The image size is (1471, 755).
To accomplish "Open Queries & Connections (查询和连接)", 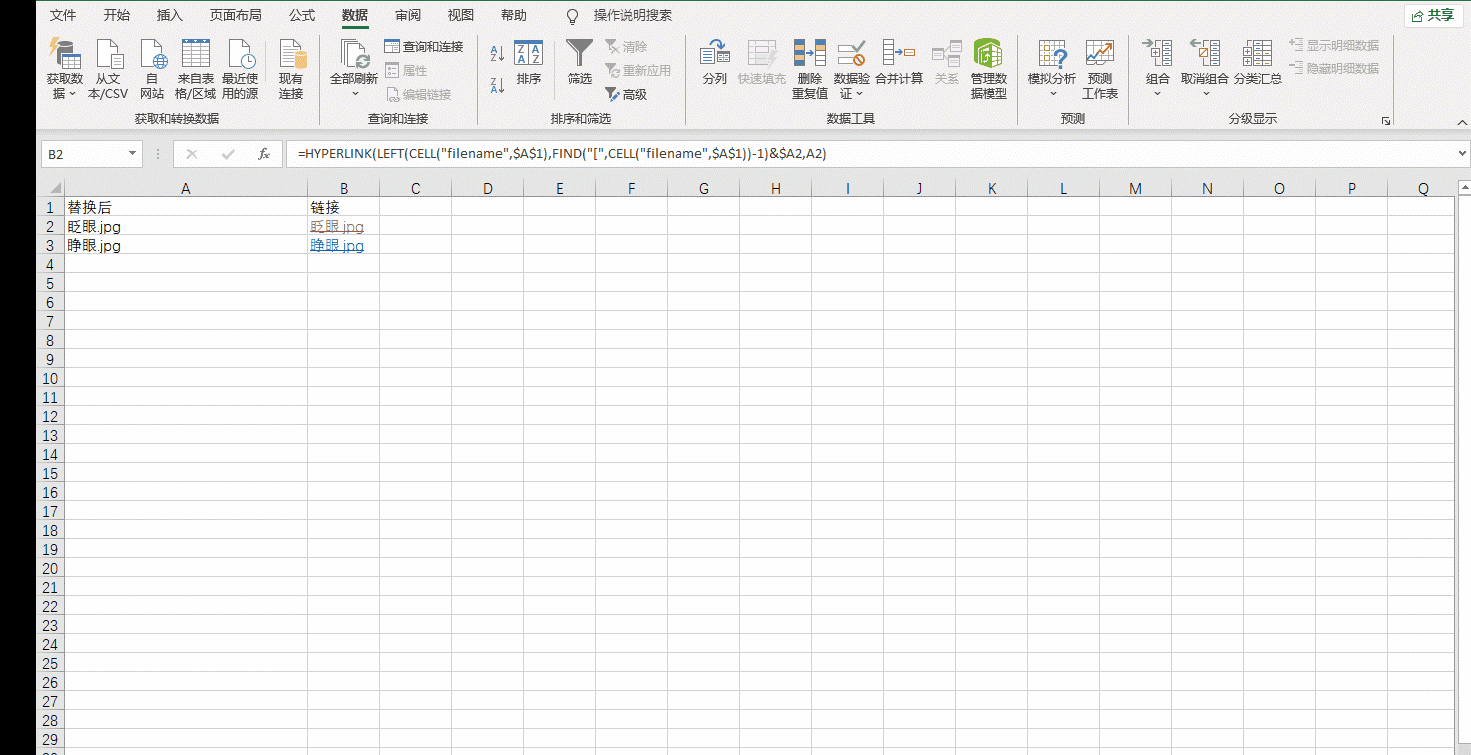I will [x=424, y=47].
